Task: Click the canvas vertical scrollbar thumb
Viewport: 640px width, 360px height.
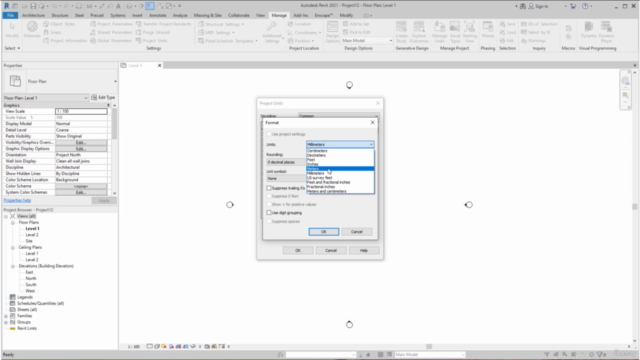Action: coord(635,207)
